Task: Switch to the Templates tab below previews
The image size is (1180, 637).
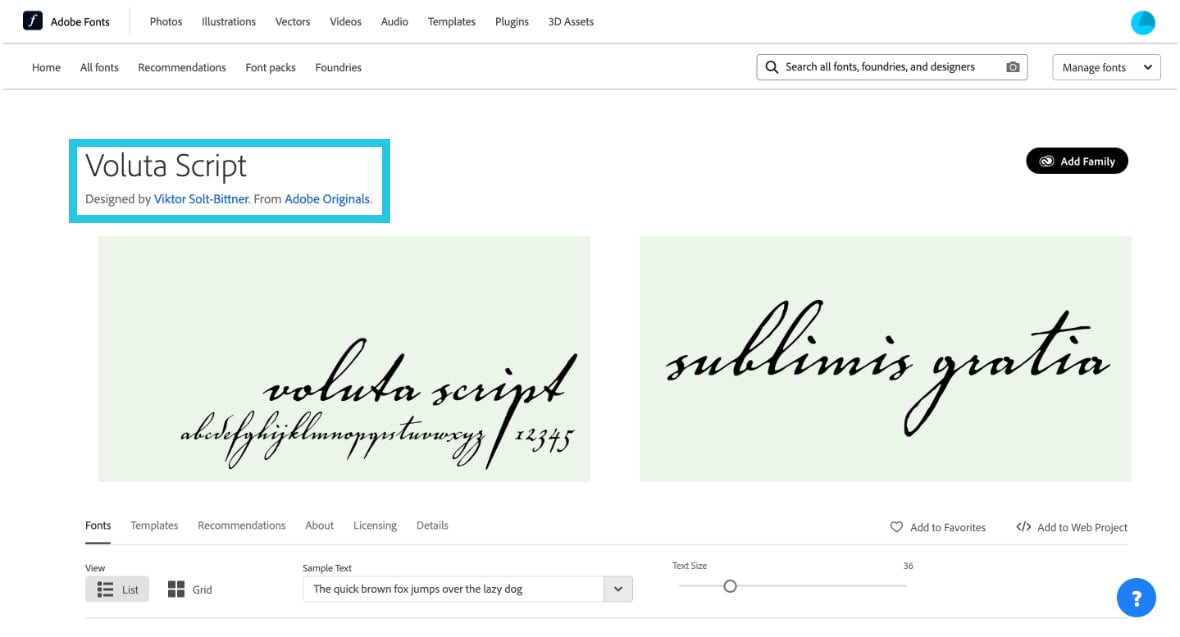Action: pyautogui.click(x=154, y=526)
